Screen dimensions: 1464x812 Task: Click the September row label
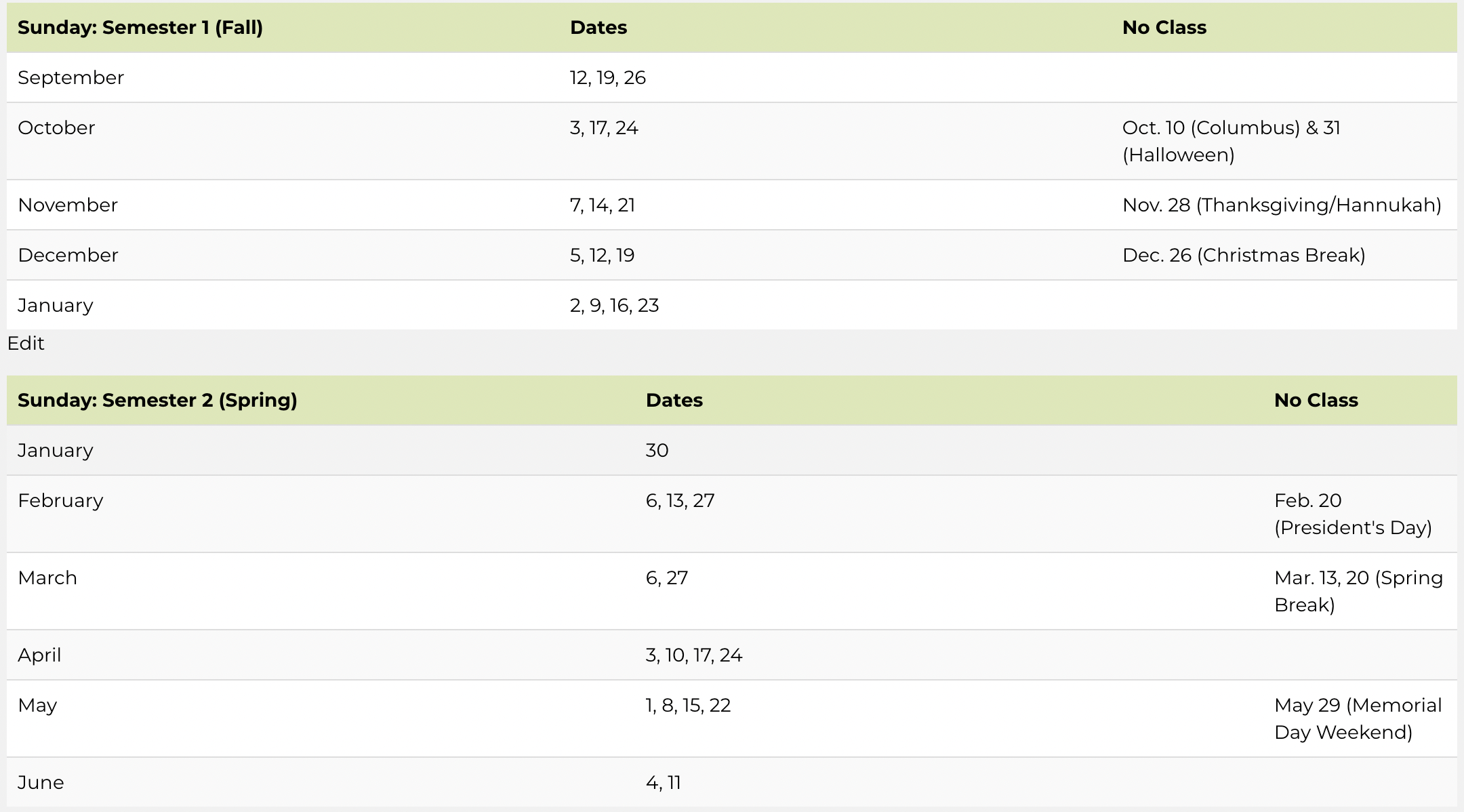point(70,78)
